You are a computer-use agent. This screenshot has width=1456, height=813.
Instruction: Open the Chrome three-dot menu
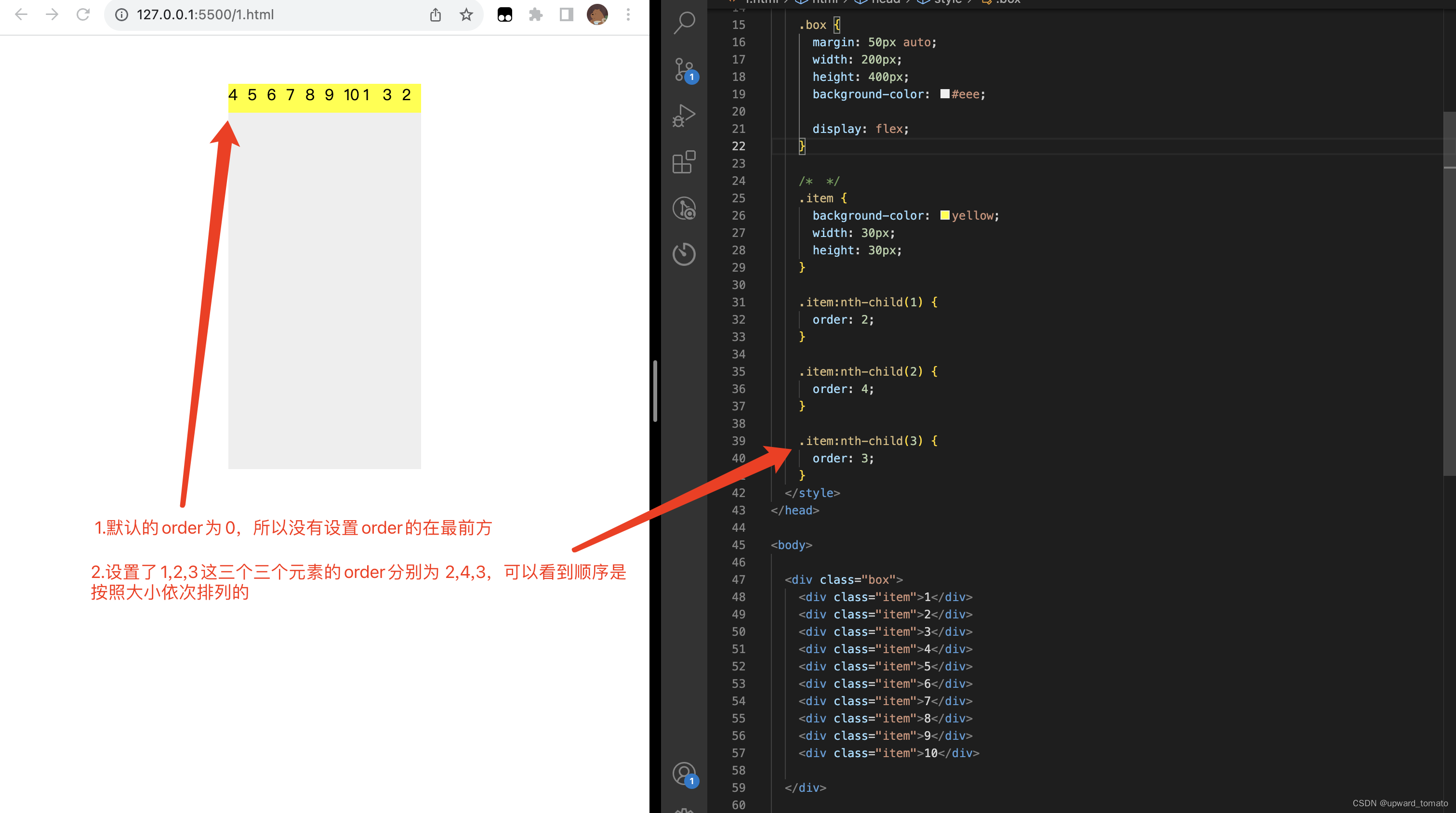(x=628, y=14)
